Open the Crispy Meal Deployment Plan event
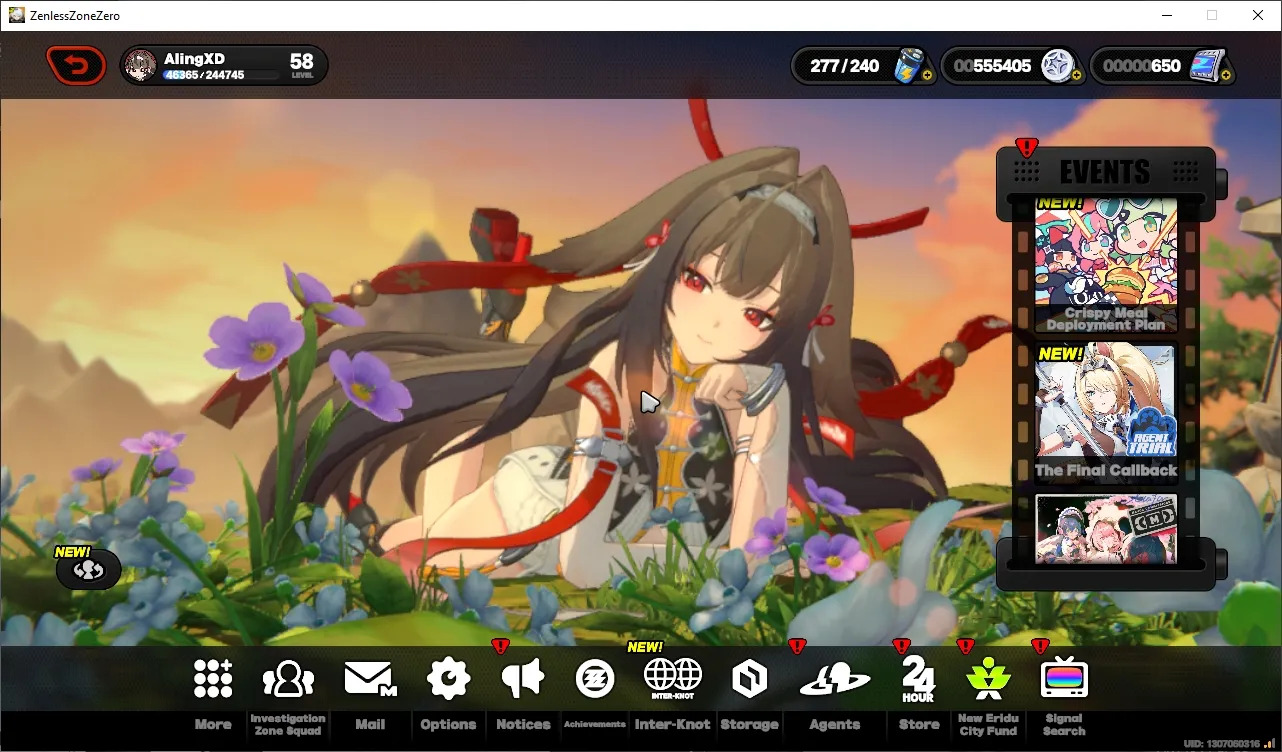The width and height of the screenshot is (1282, 752). pyautogui.click(x=1106, y=265)
